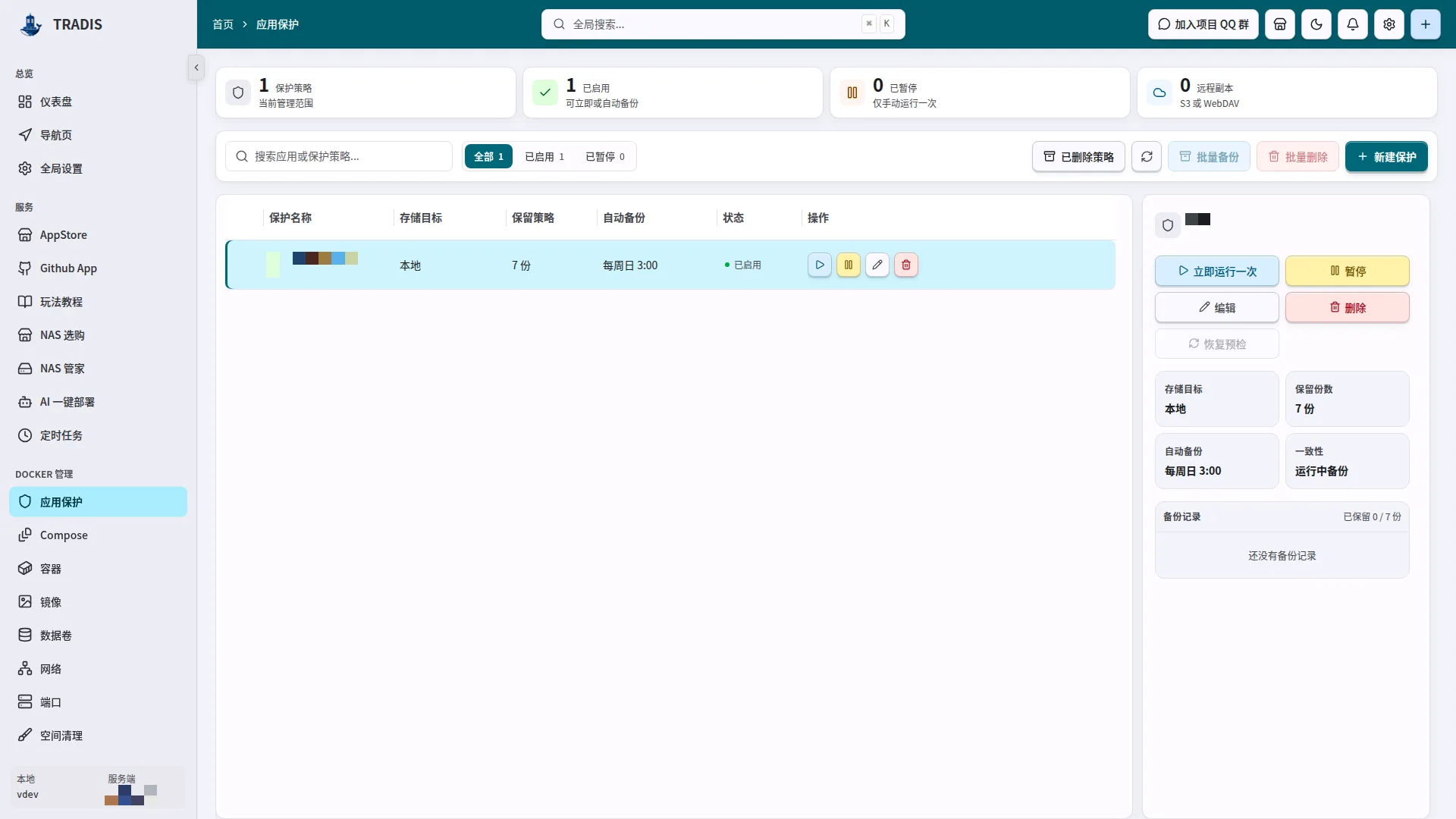This screenshot has height=819, width=1456.
Task: Open AI 一键部署 in the sidebar
Action: 99,402
